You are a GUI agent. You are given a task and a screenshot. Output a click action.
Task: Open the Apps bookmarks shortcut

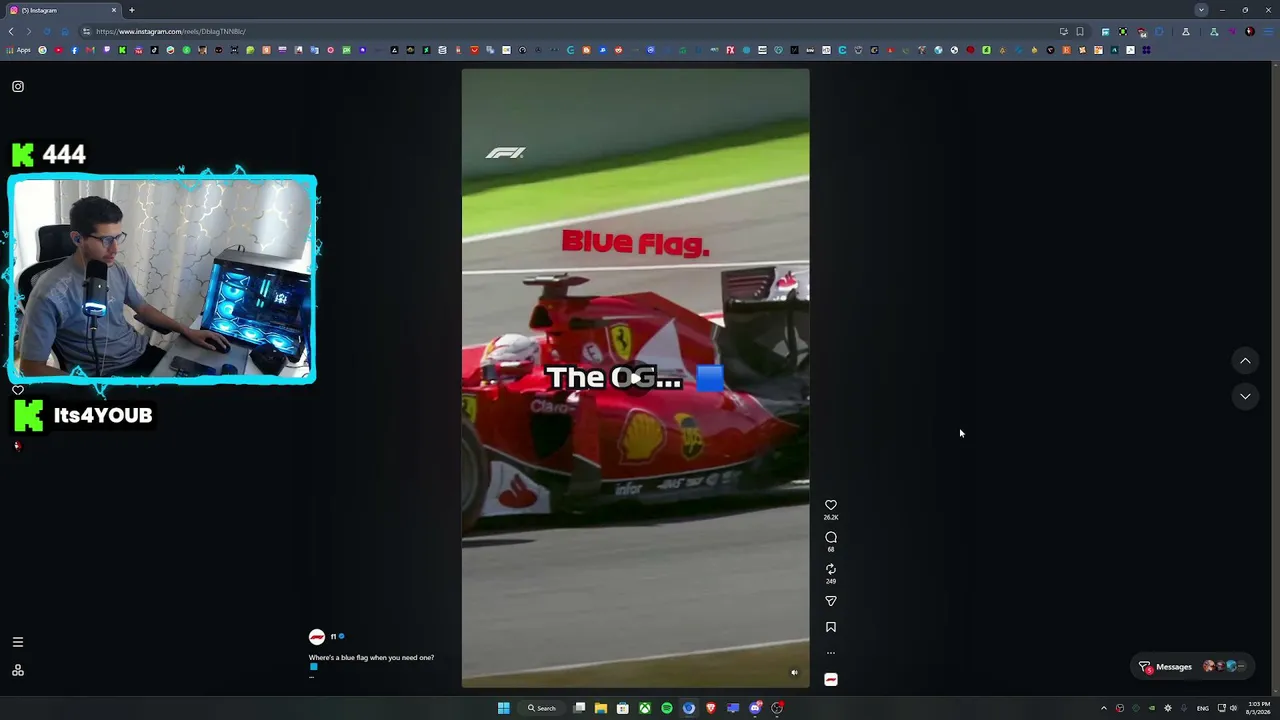pyautogui.click(x=20, y=50)
